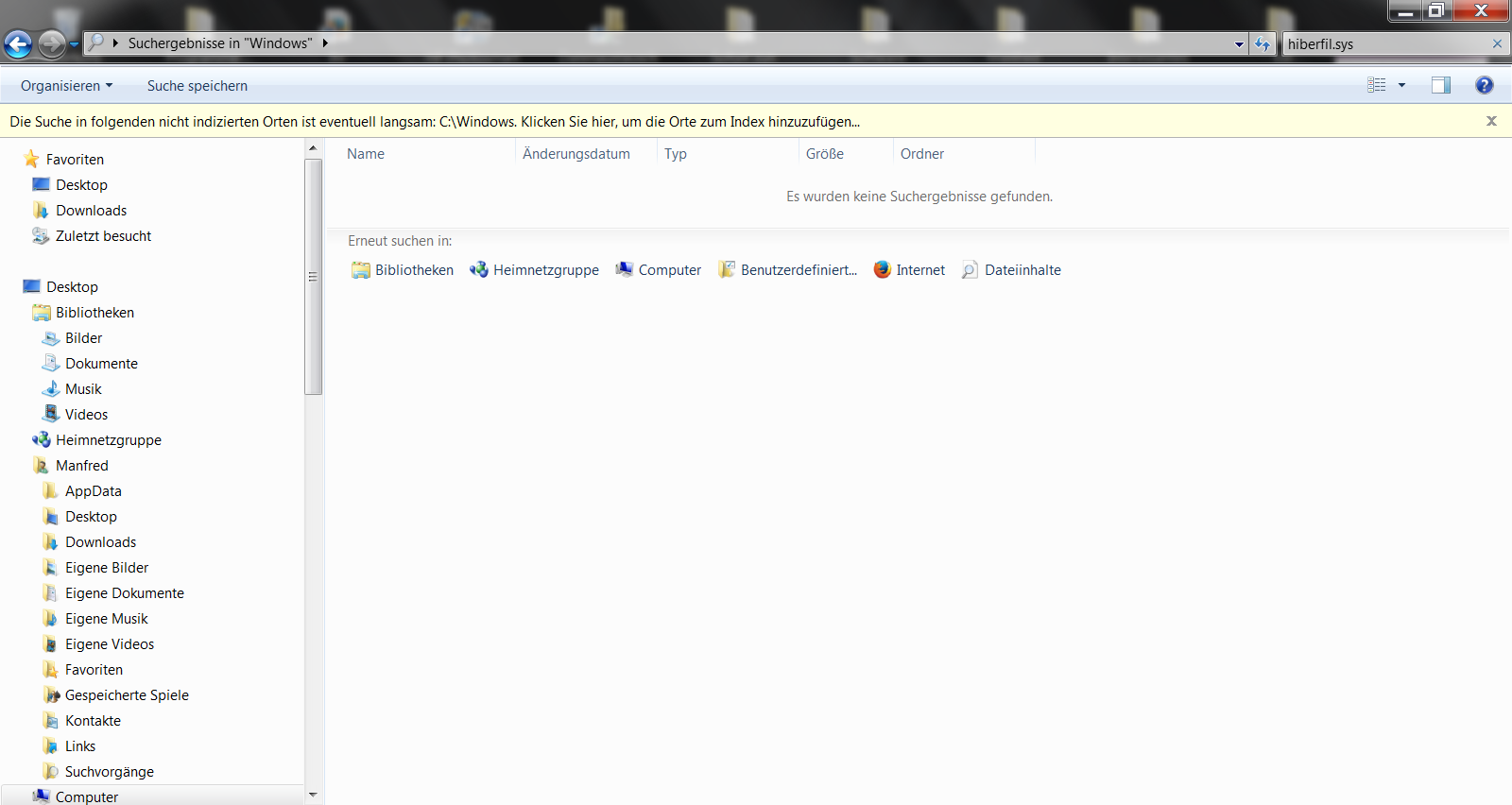The width and height of the screenshot is (1512, 805).
Task: Open Eigene Musik folder
Action: 95,619
